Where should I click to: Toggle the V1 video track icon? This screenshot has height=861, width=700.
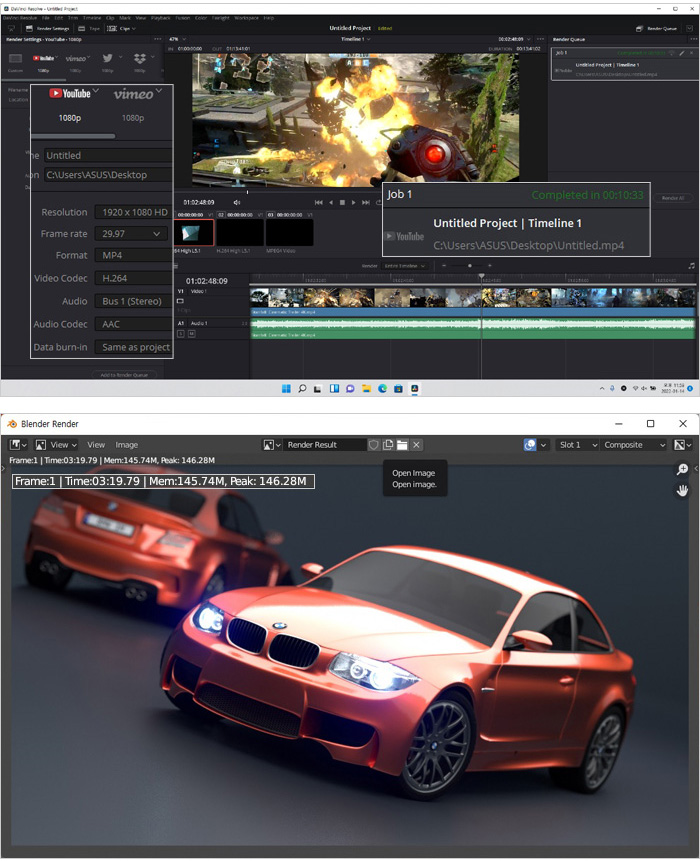180,301
